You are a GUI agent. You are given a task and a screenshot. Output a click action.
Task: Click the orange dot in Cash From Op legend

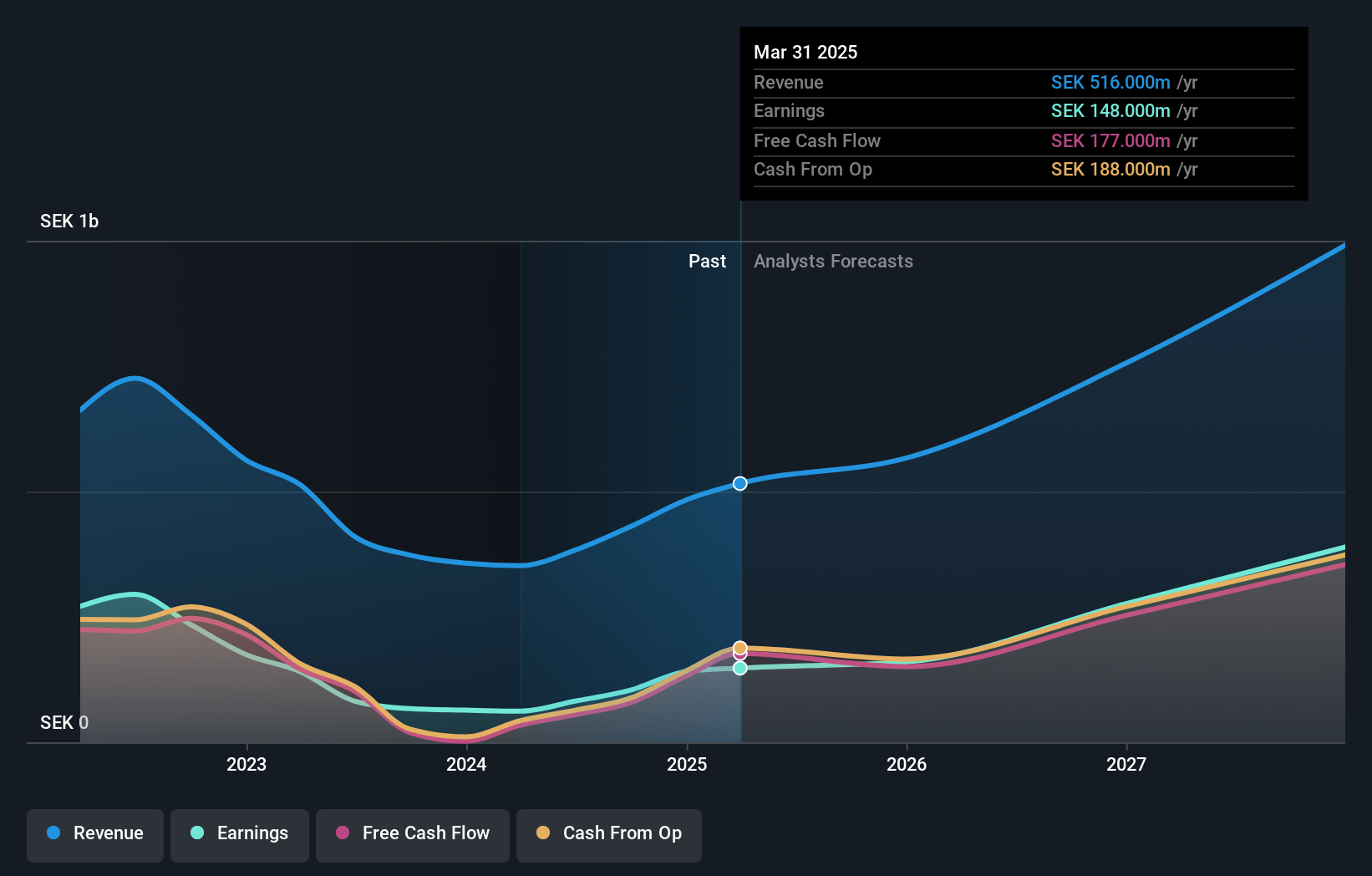543,833
